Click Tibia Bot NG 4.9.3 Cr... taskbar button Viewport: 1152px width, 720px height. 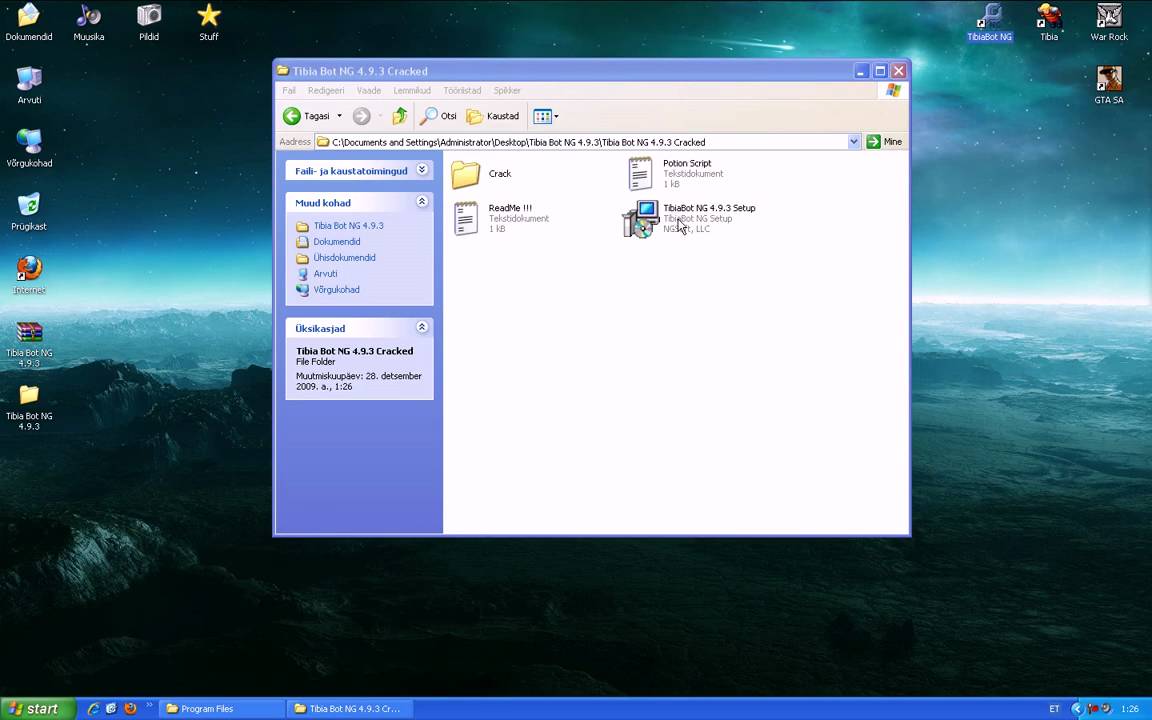pyautogui.click(x=348, y=709)
